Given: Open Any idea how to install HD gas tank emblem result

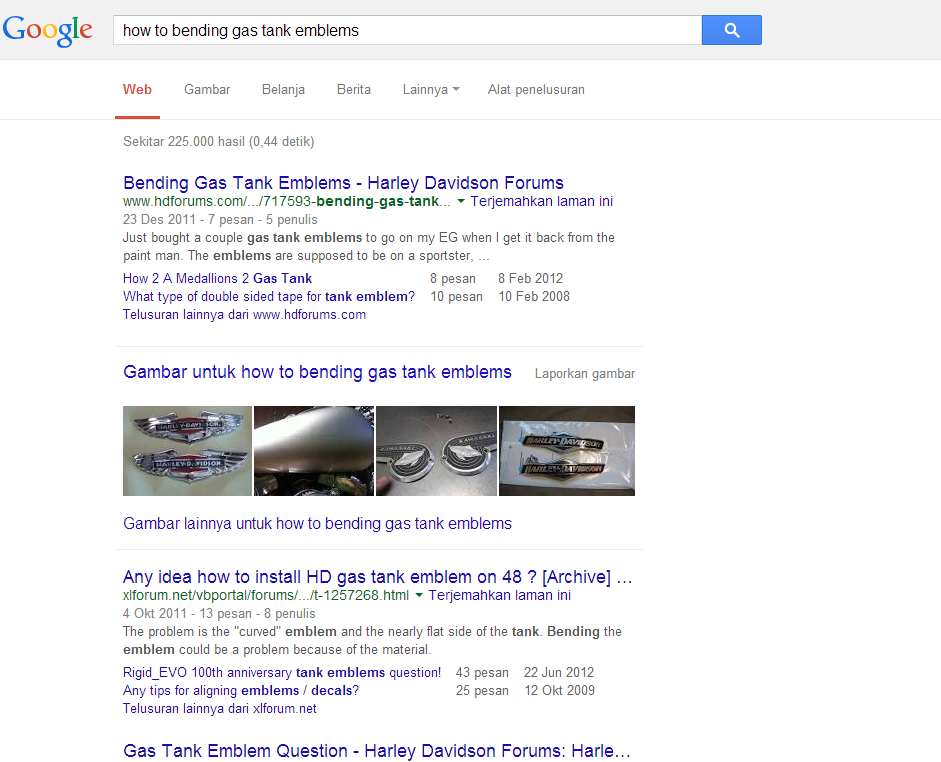Looking at the screenshot, I should (377, 577).
